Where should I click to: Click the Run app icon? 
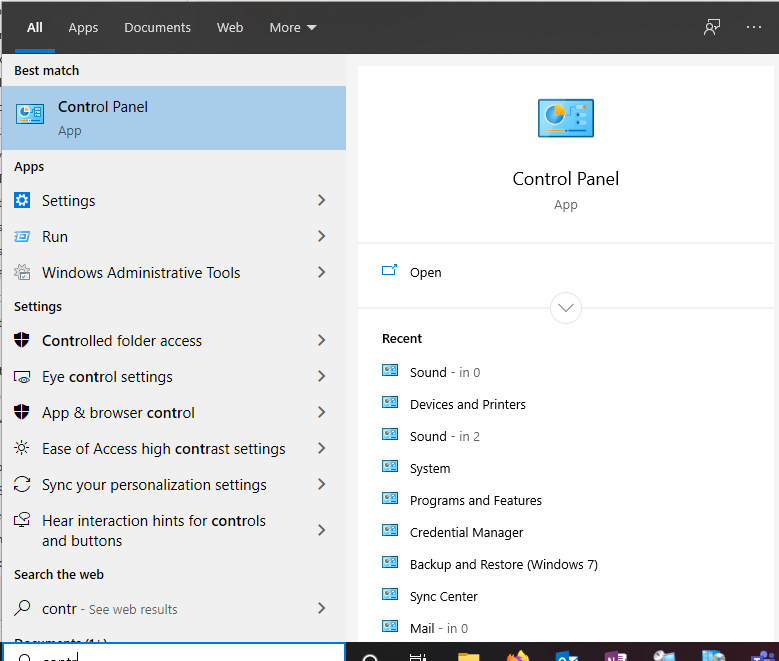click(x=22, y=237)
